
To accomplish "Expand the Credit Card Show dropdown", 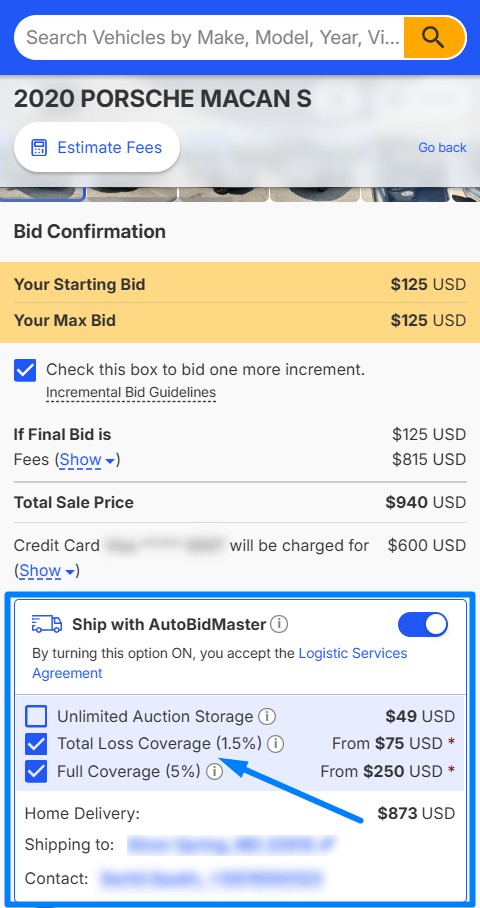I will click(47, 571).
